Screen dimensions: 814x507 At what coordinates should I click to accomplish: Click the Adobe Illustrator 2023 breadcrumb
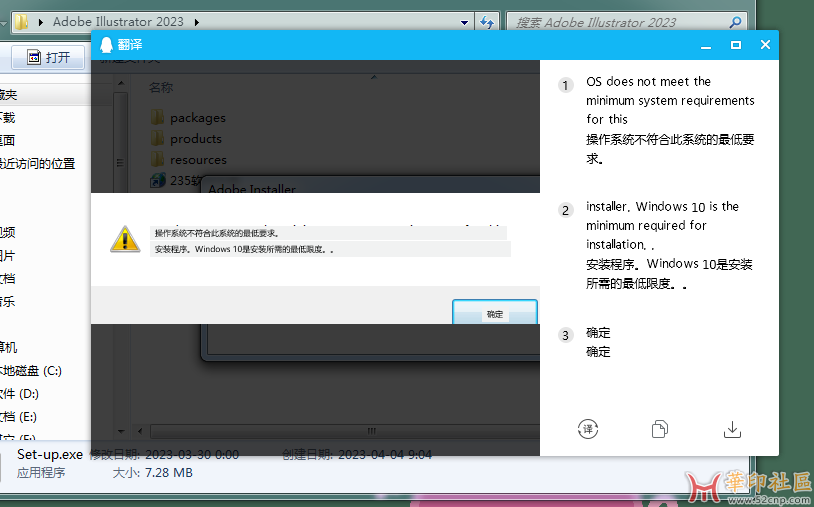pos(119,22)
